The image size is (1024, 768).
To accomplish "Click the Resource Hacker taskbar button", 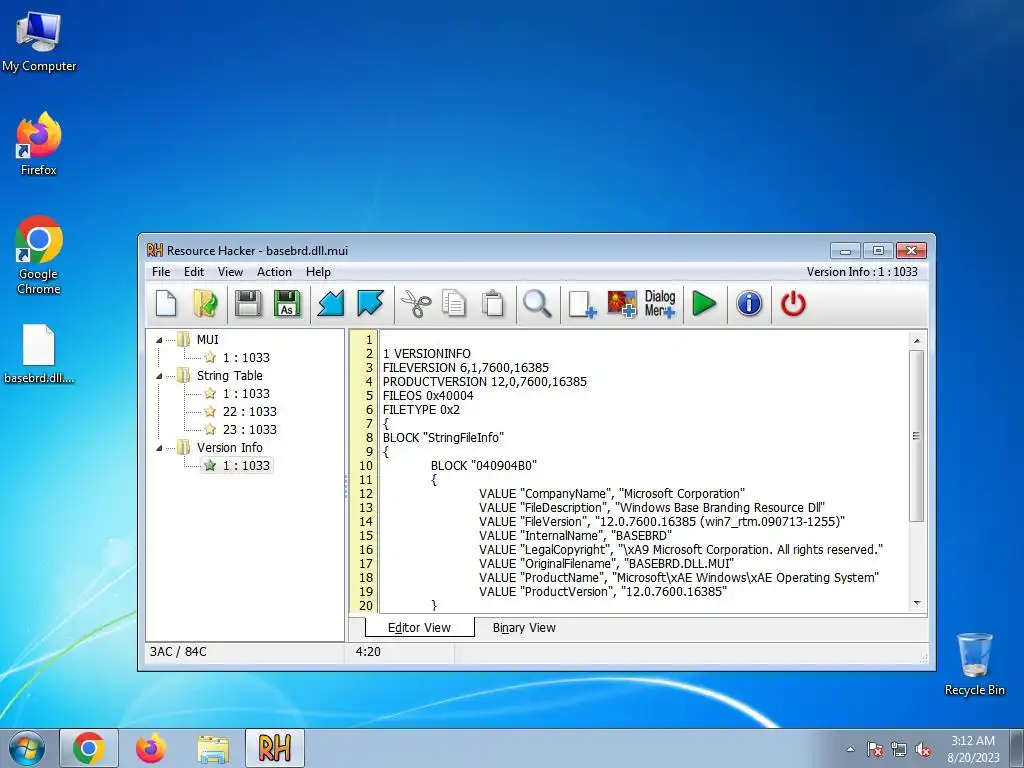I will click(274, 748).
